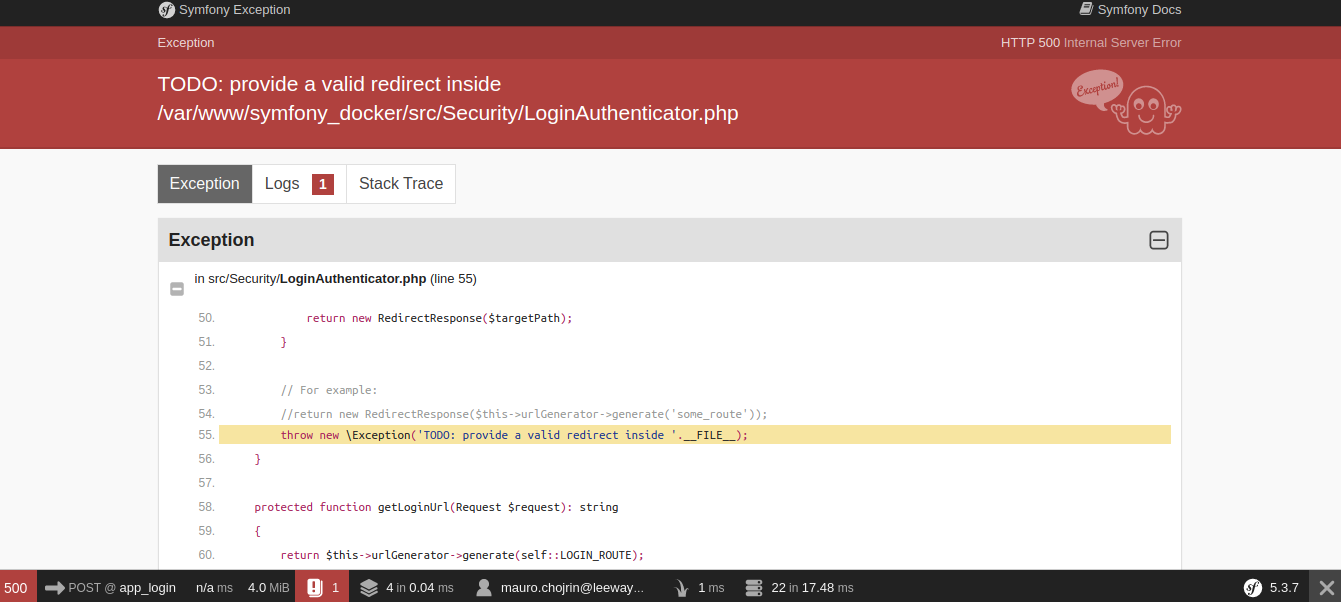Click the Symfony logo in the header
Image resolution: width=1341 pixels, height=602 pixels.
point(167,10)
